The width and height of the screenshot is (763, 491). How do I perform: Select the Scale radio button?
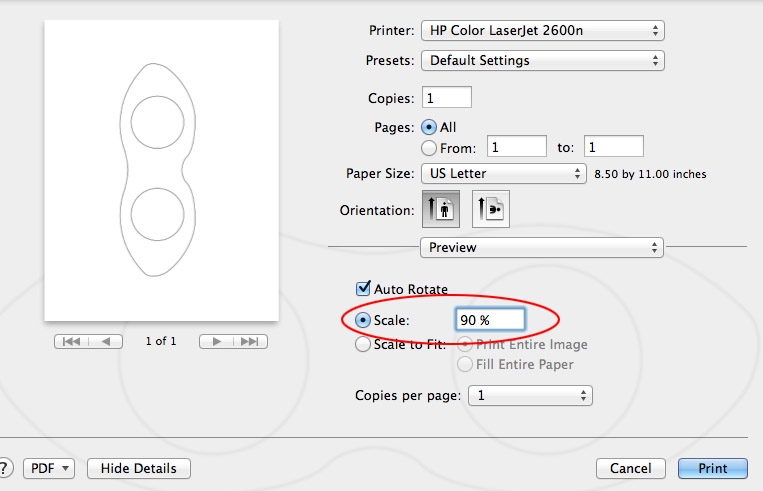[363, 320]
